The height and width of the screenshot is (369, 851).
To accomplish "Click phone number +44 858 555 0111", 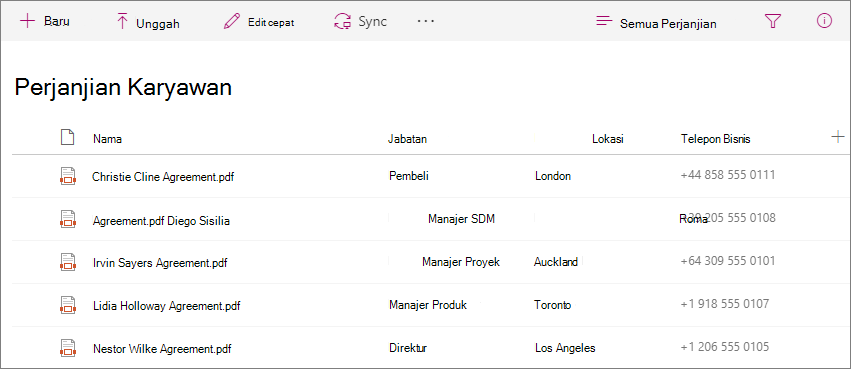I will coord(728,175).
